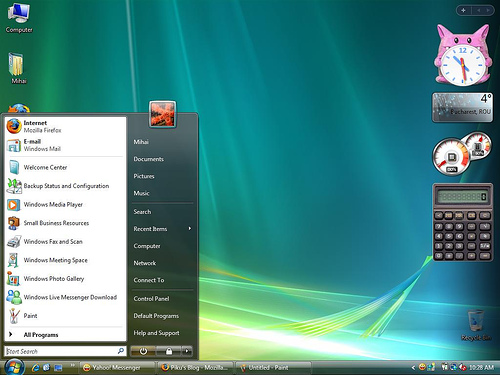This screenshot has width=500, height=375.
Task: Launch Windows Mail E-mail entry
Action: [x=65, y=145]
